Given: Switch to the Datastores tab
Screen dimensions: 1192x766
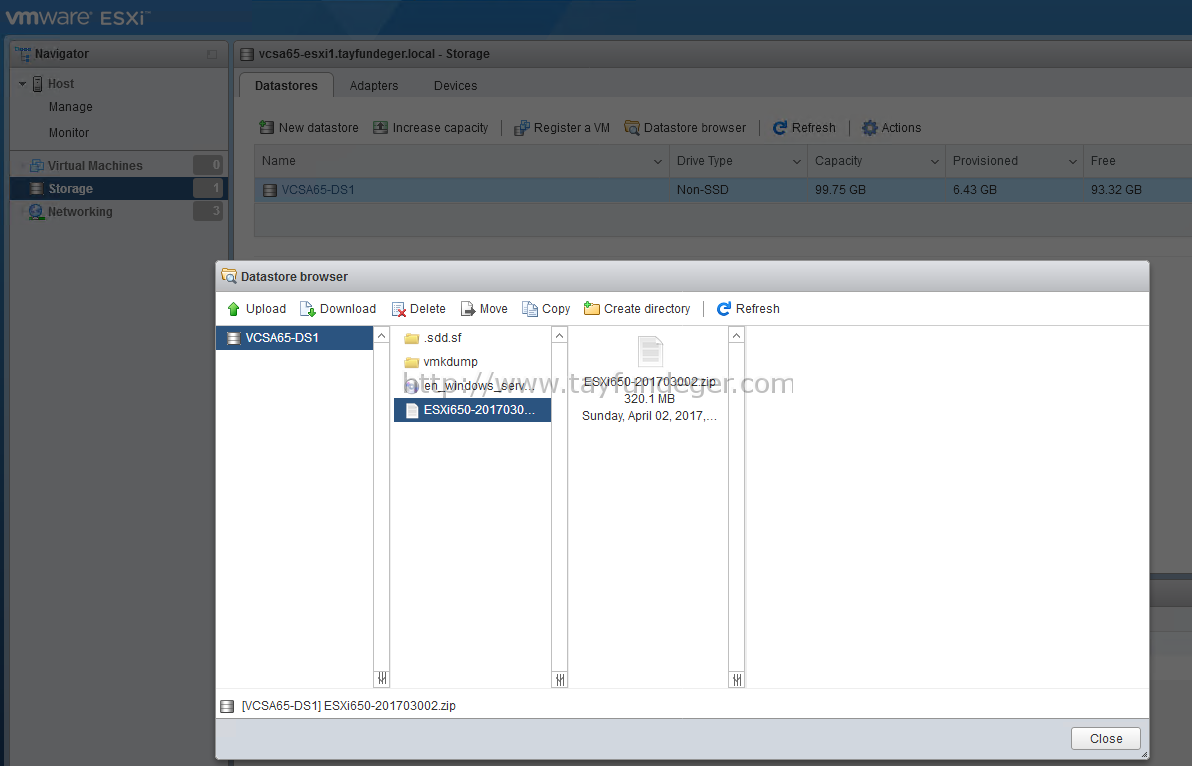Looking at the screenshot, I should coord(287,86).
